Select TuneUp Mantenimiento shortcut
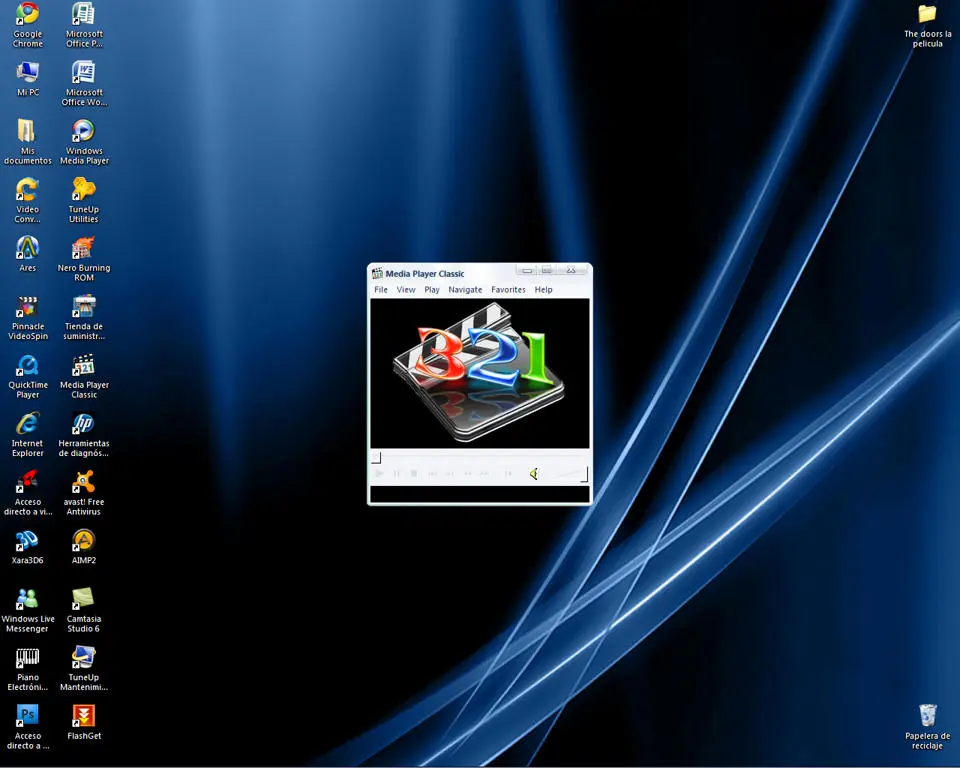 click(x=84, y=669)
